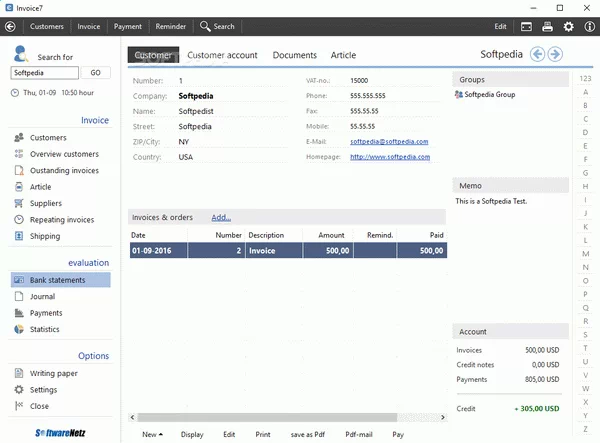The width and height of the screenshot is (600, 443).
Task: Click the Add... link beside Invoices & orders
Action: tap(221, 217)
